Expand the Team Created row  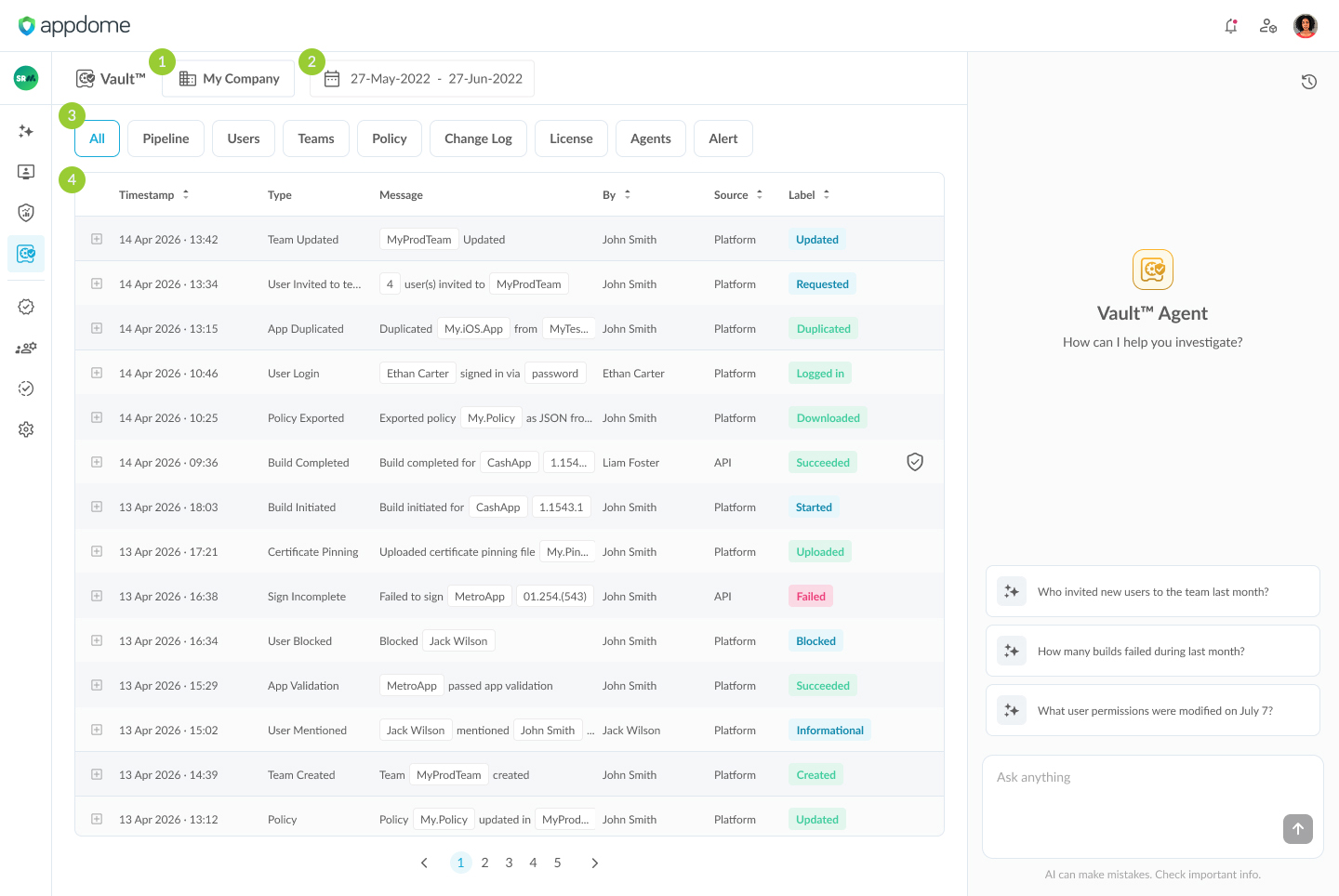[x=97, y=774]
